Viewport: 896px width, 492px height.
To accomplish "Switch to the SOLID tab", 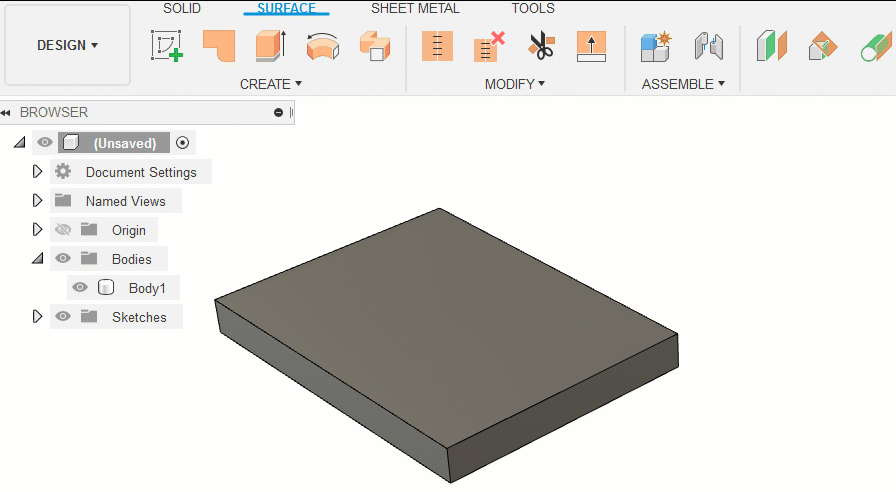I will [x=182, y=8].
